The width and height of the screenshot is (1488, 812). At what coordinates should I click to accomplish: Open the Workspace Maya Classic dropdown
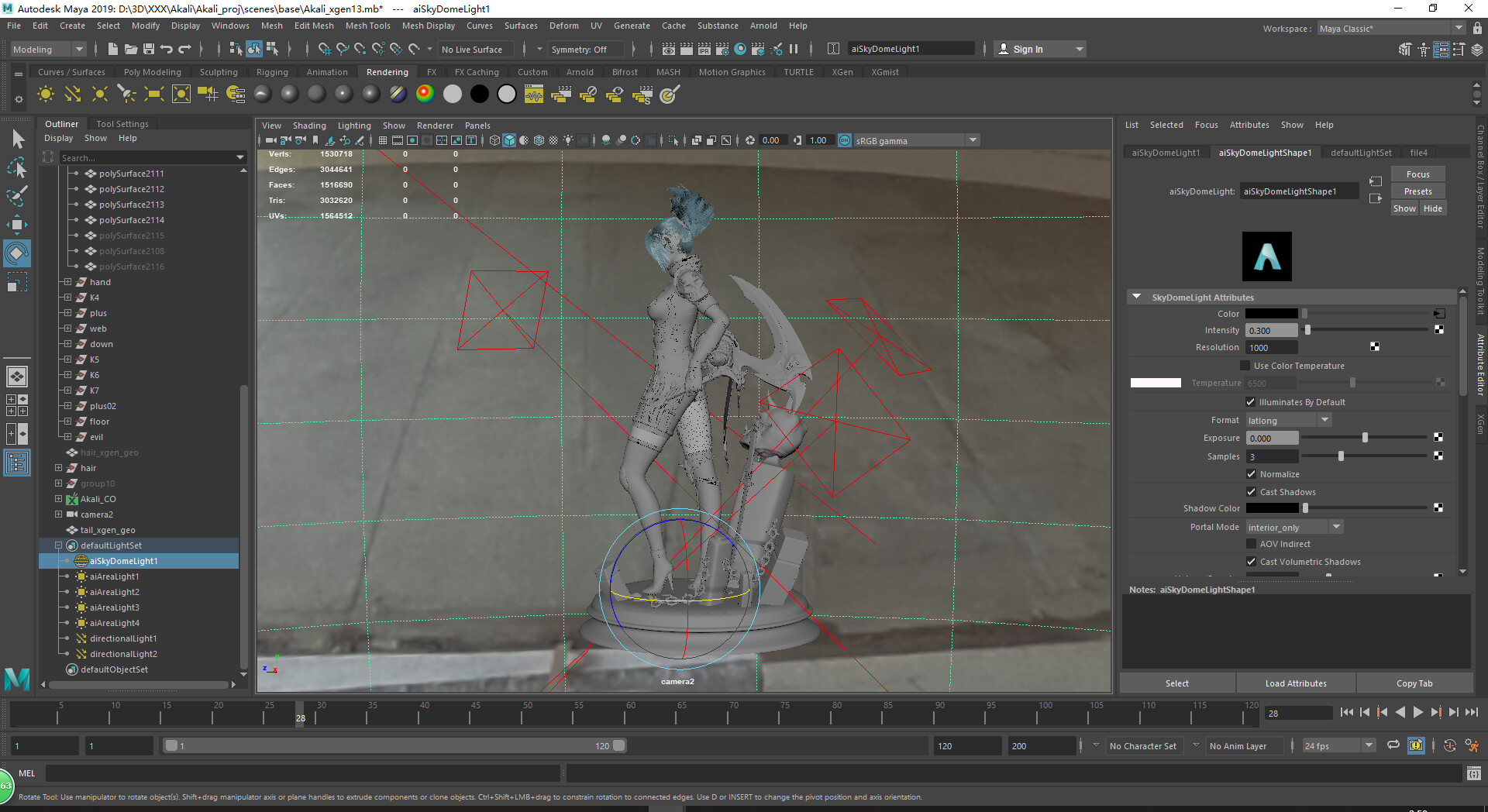1392,29
